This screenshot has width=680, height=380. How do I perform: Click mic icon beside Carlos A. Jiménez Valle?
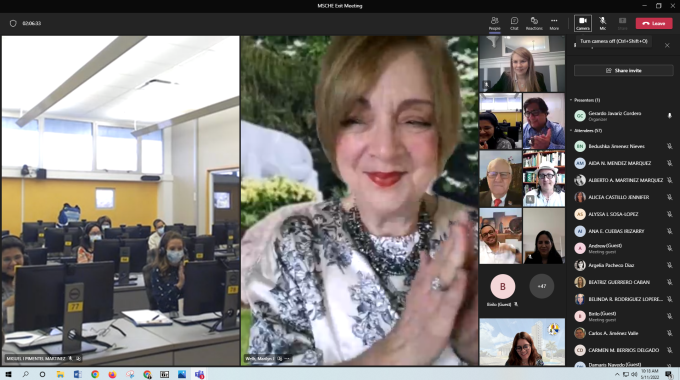pos(669,333)
